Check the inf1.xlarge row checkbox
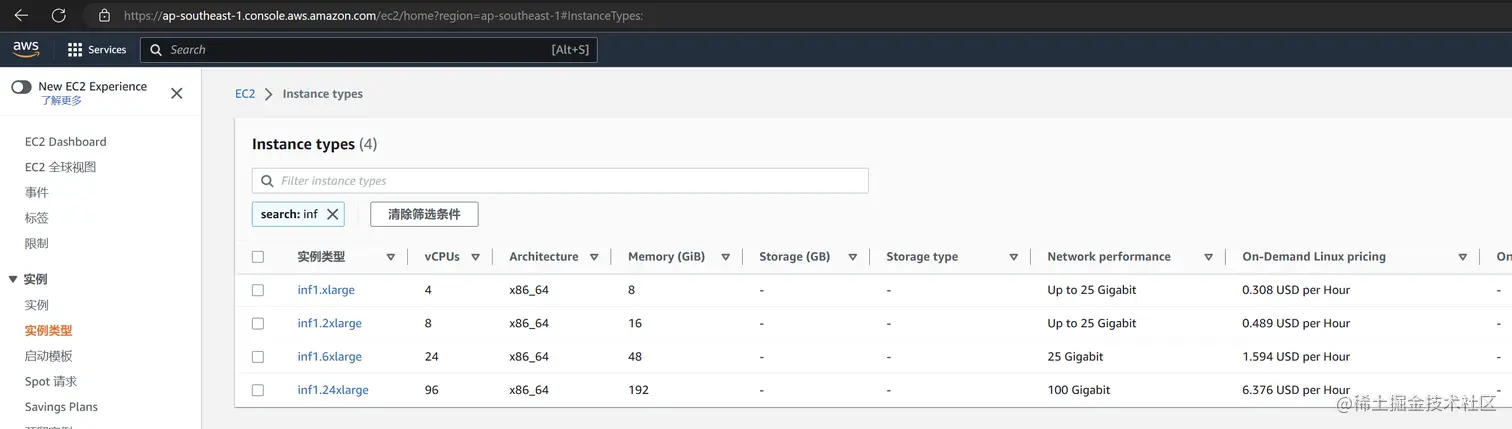This screenshot has width=1512, height=429. click(x=258, y=290)
